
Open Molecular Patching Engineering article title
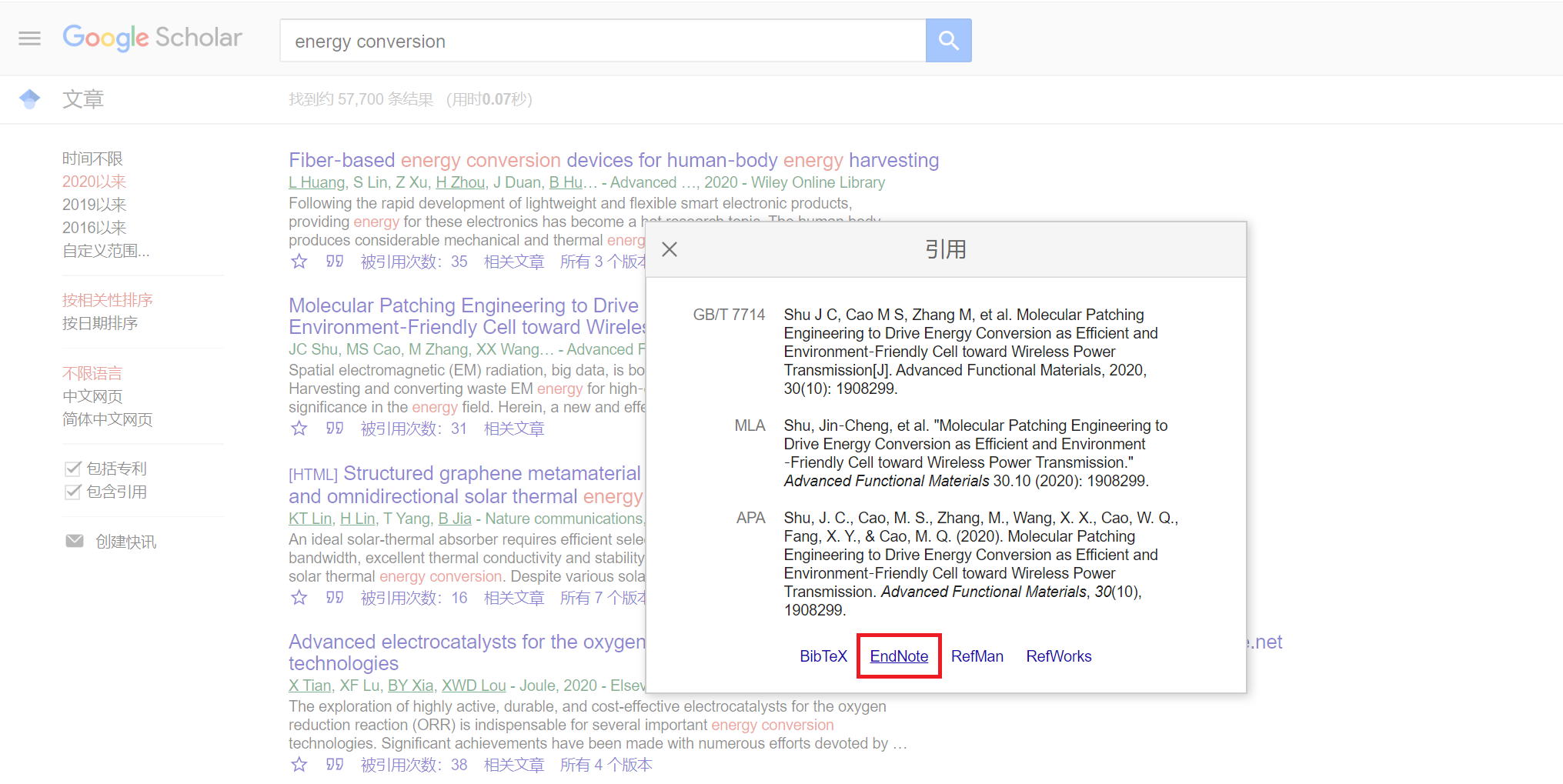467,316
